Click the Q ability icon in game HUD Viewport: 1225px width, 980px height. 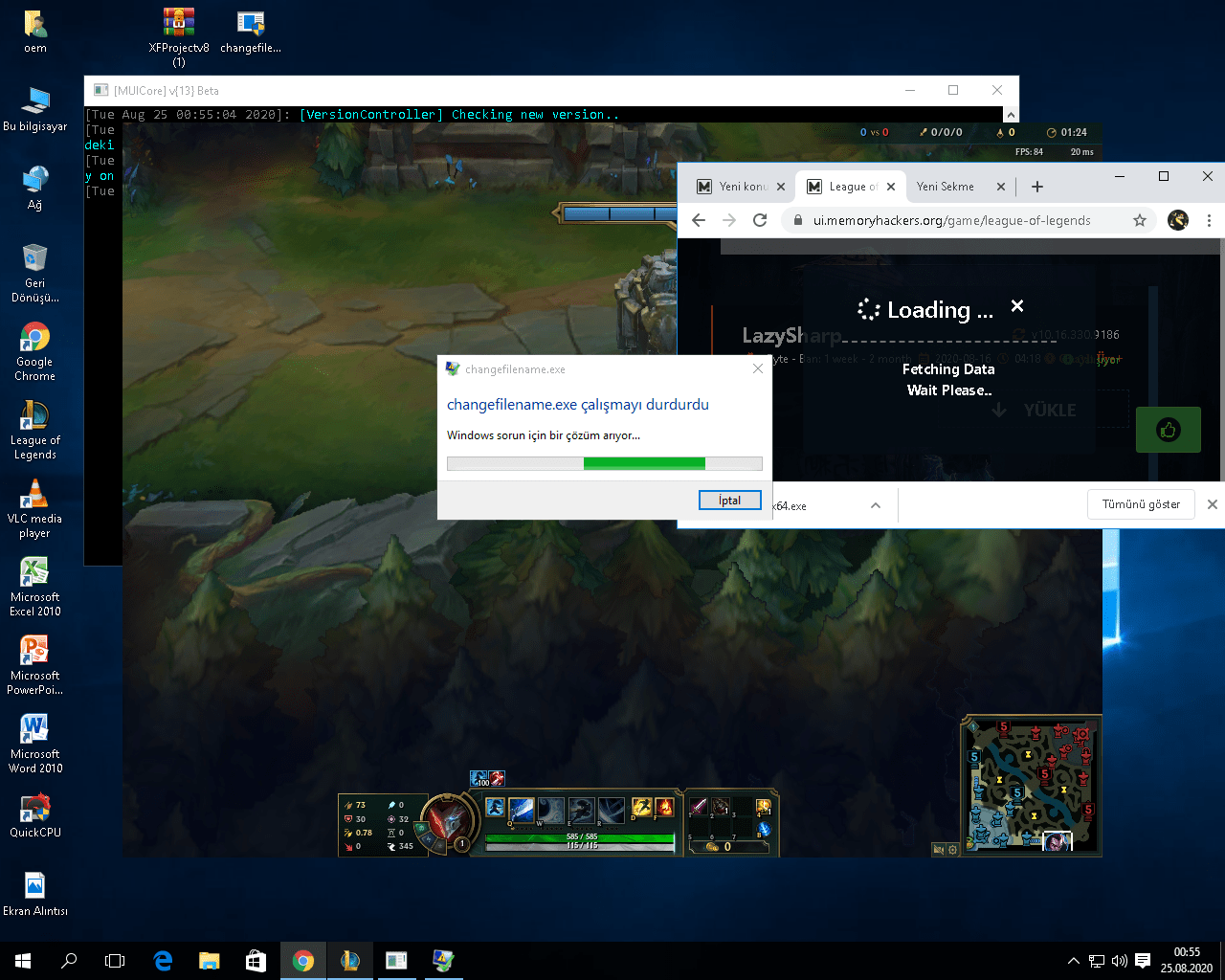522,810
